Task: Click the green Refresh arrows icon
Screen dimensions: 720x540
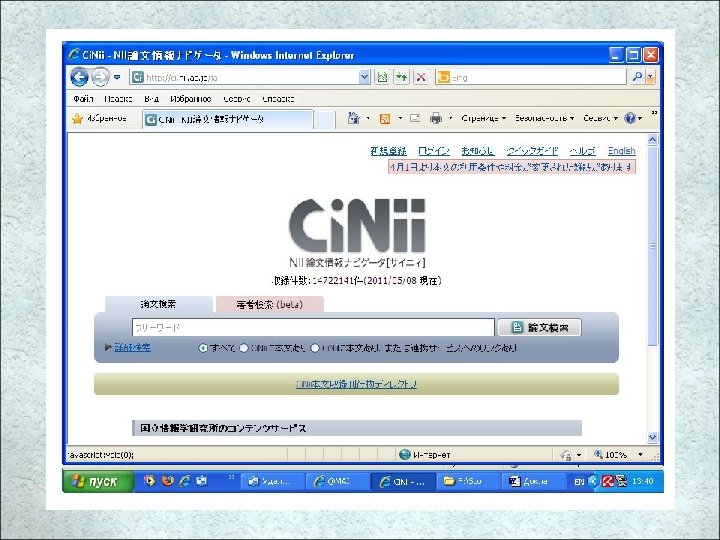Action: [402, 78]
